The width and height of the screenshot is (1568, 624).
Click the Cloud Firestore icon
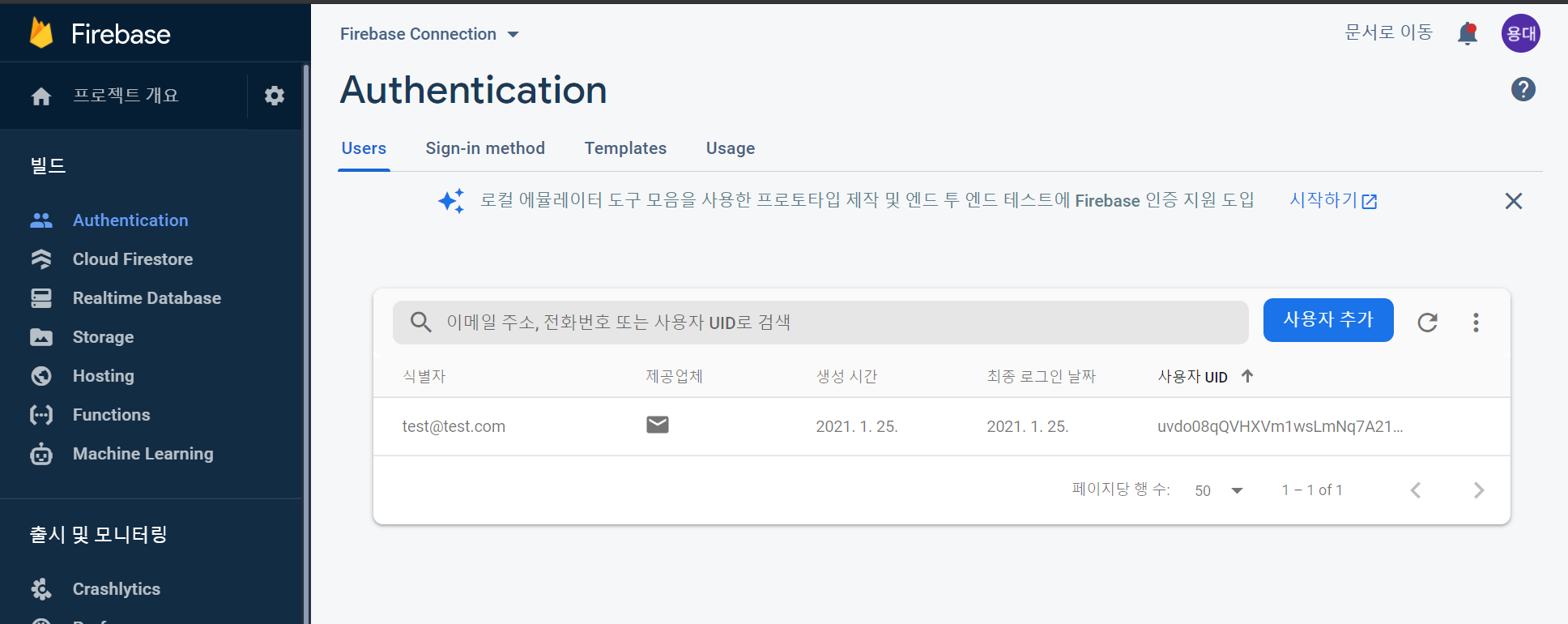coord(41,259)
